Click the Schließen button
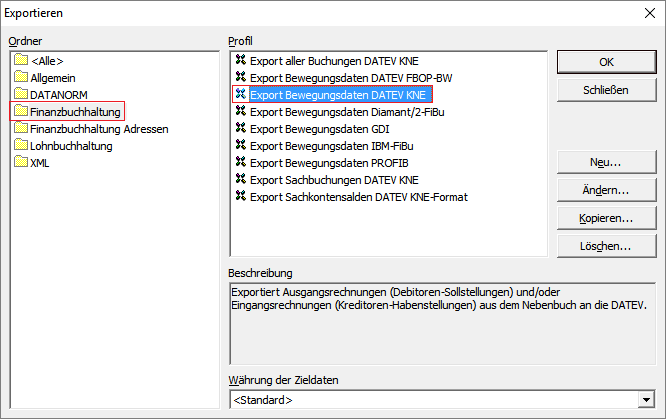Image resolution: width=666 pixels, height=419 pixels. click(x=607, y=90)
